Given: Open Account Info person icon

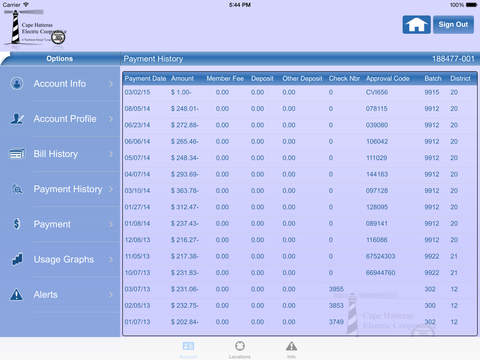Looking at the screenshot, I should (17, 83).
